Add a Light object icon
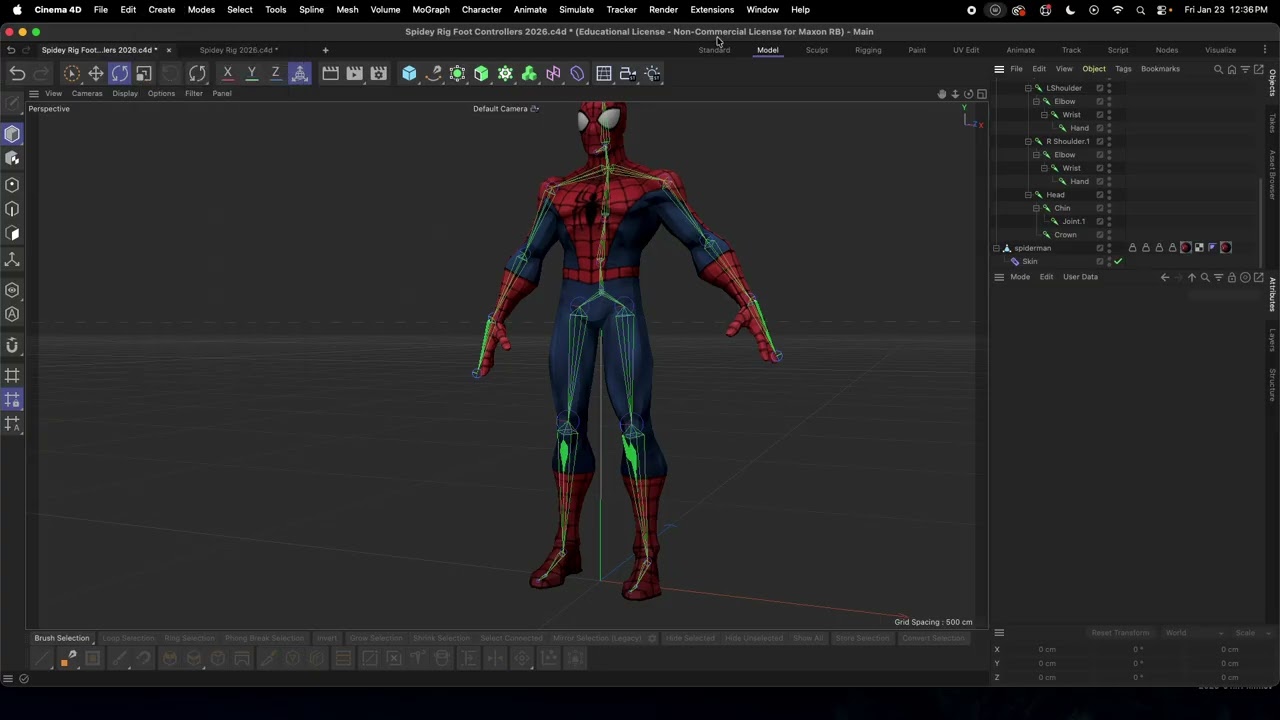1280x720 pixels. pos(652,73)
